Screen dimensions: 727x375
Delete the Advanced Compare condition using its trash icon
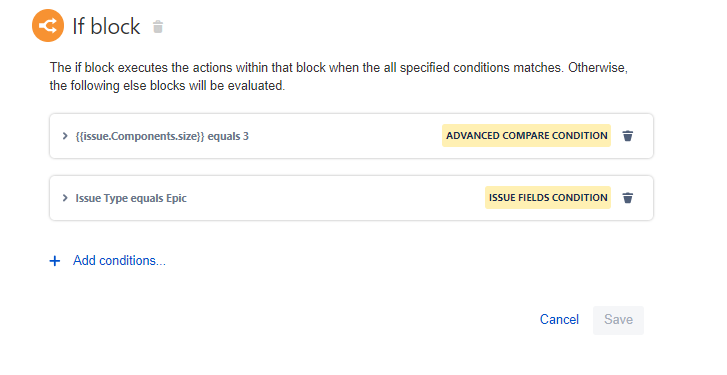click(x=628, y=136)
